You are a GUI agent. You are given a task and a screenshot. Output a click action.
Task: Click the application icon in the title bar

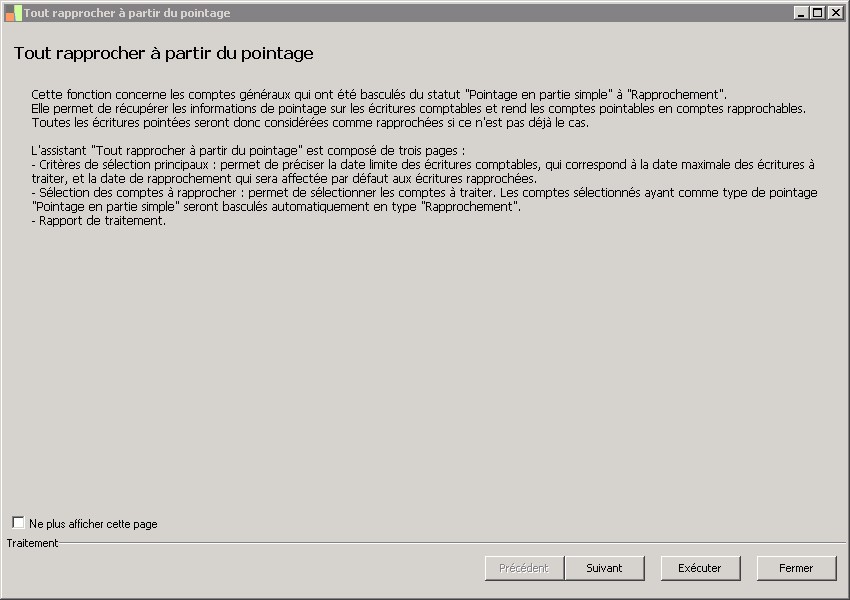tap(12, 13)
